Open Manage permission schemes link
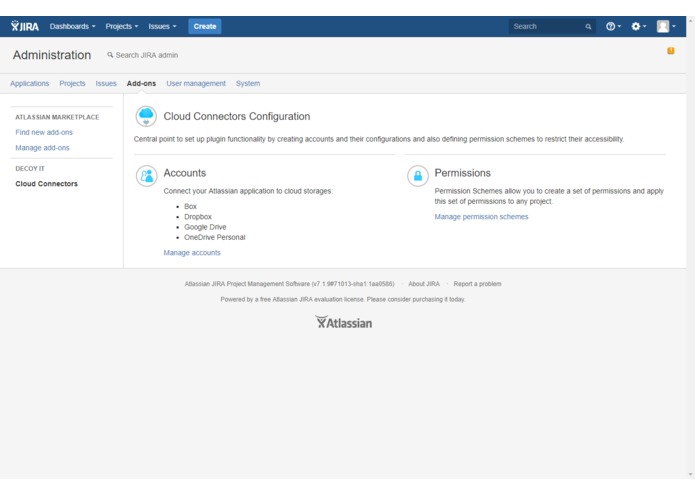Viewport: 695px width, 494px height. pos(481,217)
